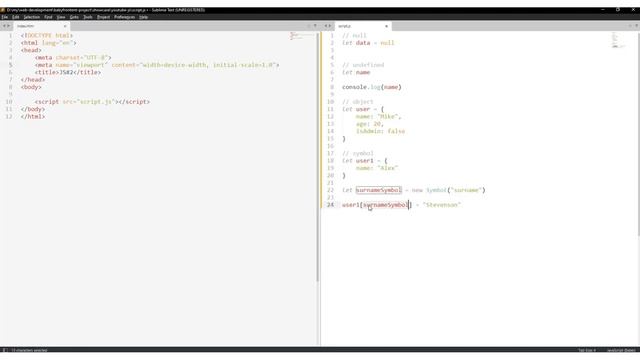Click the new tab plus in left pane
The image size is (640, 360).
click(x=309, y=26)
